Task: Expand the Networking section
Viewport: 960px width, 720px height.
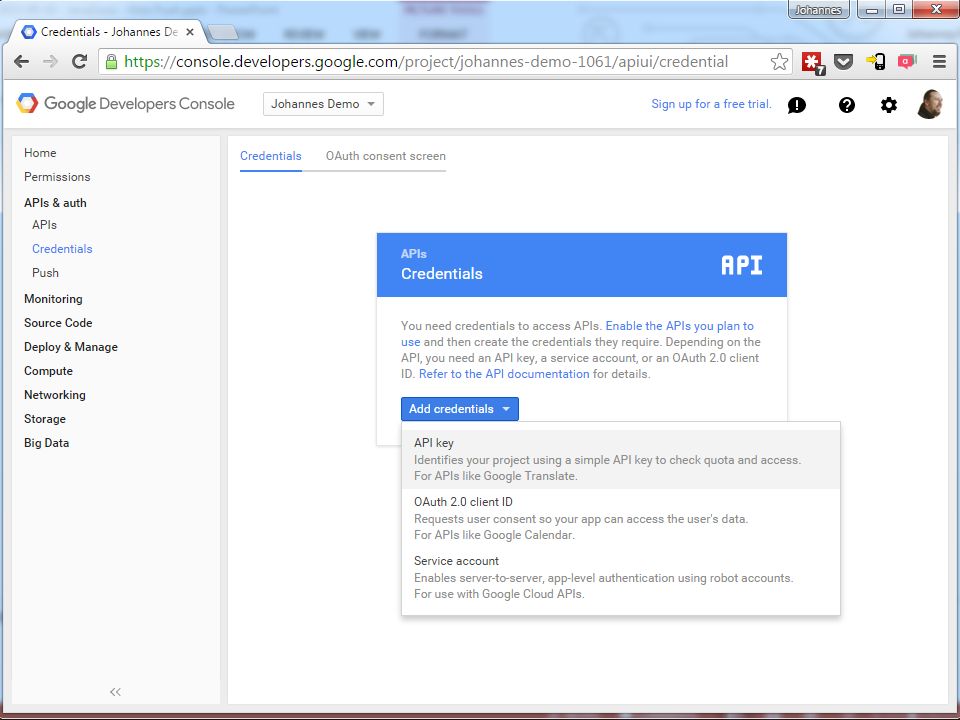Action: click(55, 395)
